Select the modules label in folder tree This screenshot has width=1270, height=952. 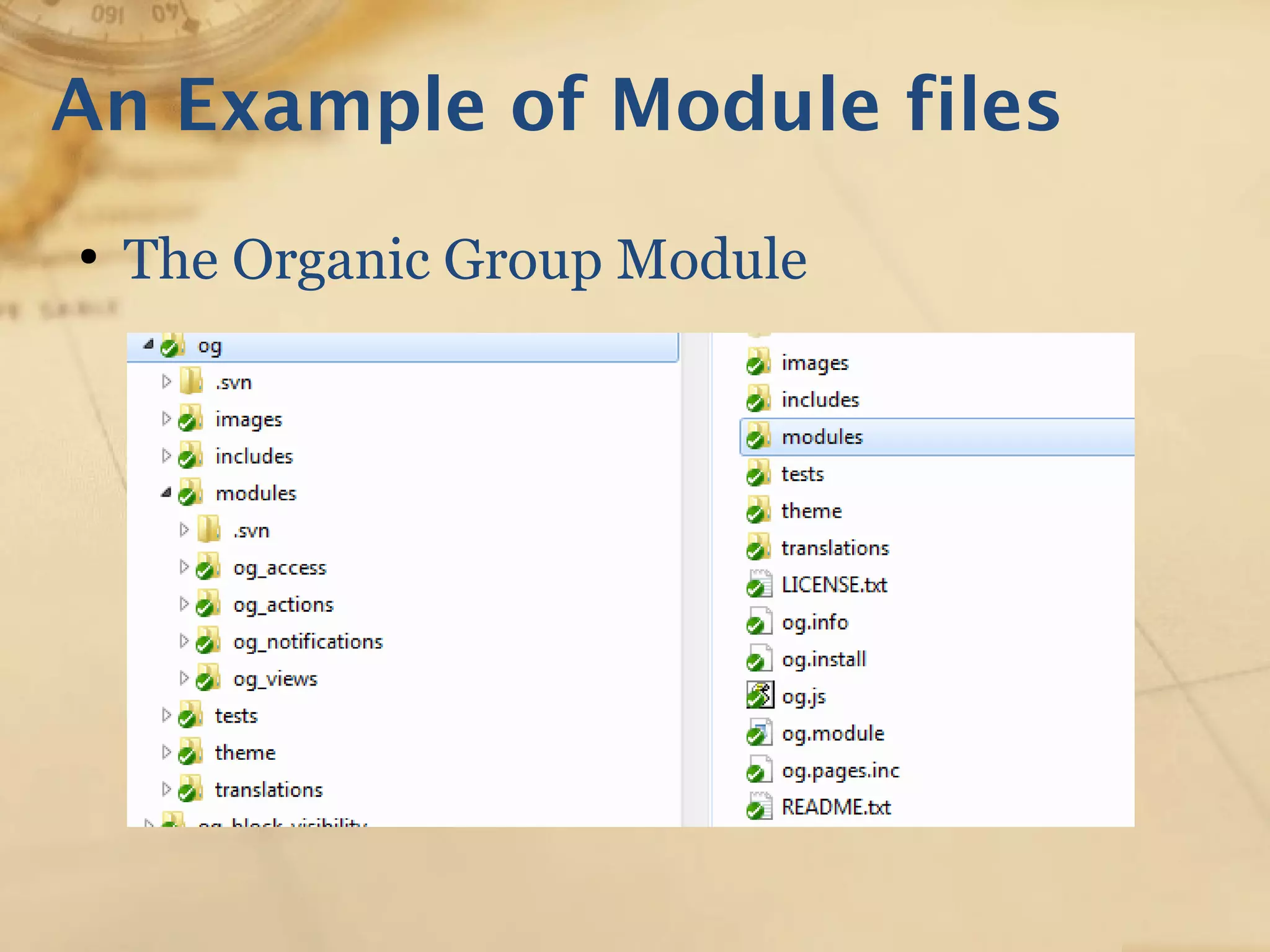(x=256, y=493)
